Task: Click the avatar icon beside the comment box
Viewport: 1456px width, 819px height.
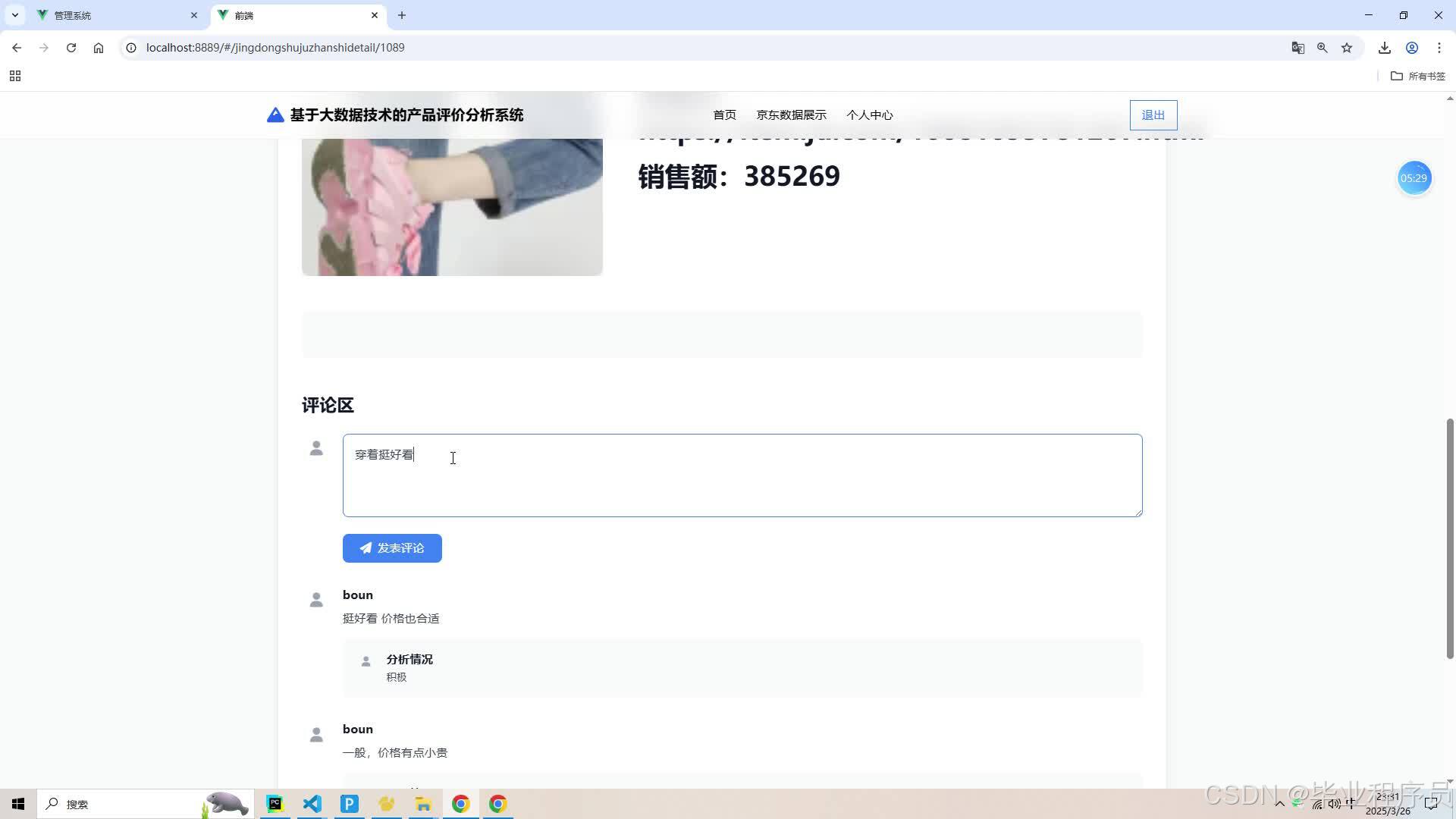Action: click(x=316, y=449)
